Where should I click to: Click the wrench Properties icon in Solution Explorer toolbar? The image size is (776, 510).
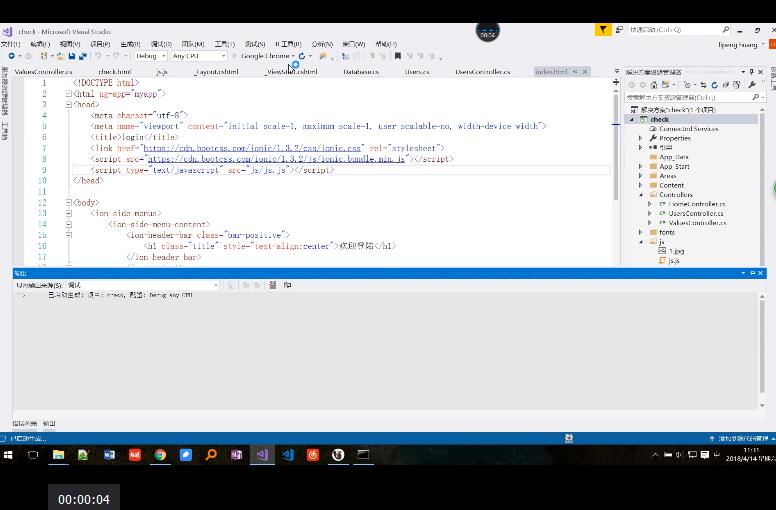[x=752, y=85]
